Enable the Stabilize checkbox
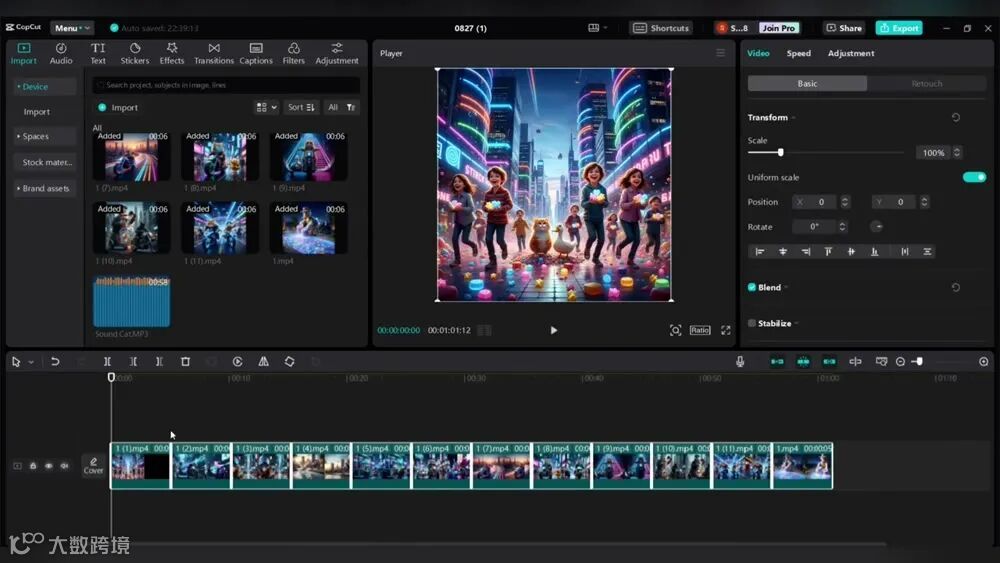 click(752, 323)
